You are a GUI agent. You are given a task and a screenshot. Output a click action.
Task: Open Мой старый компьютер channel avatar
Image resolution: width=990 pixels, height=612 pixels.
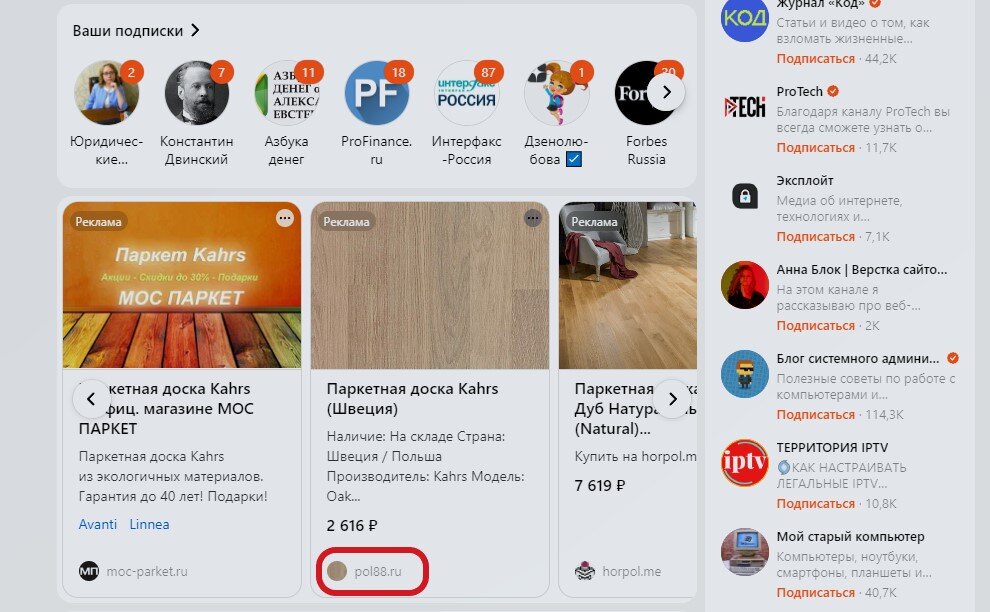coord(745,553)
